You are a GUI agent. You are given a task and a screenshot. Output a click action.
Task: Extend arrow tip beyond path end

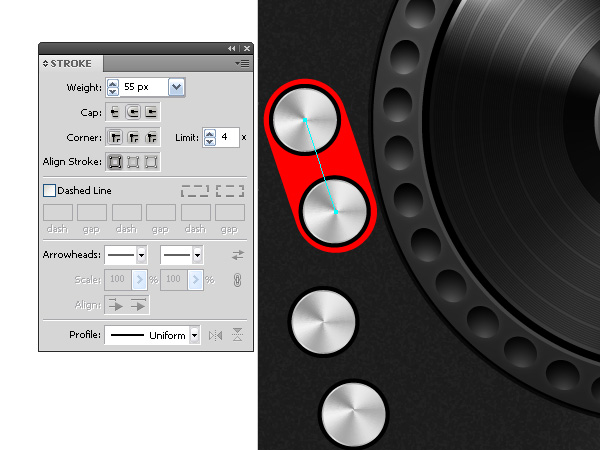tap(116, 305)
